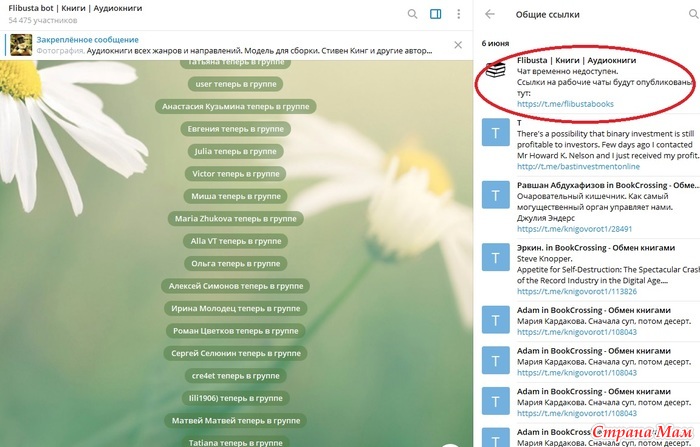Click the Flibusta books stack avatar
The image size is (700, 447).
point(496,70)
